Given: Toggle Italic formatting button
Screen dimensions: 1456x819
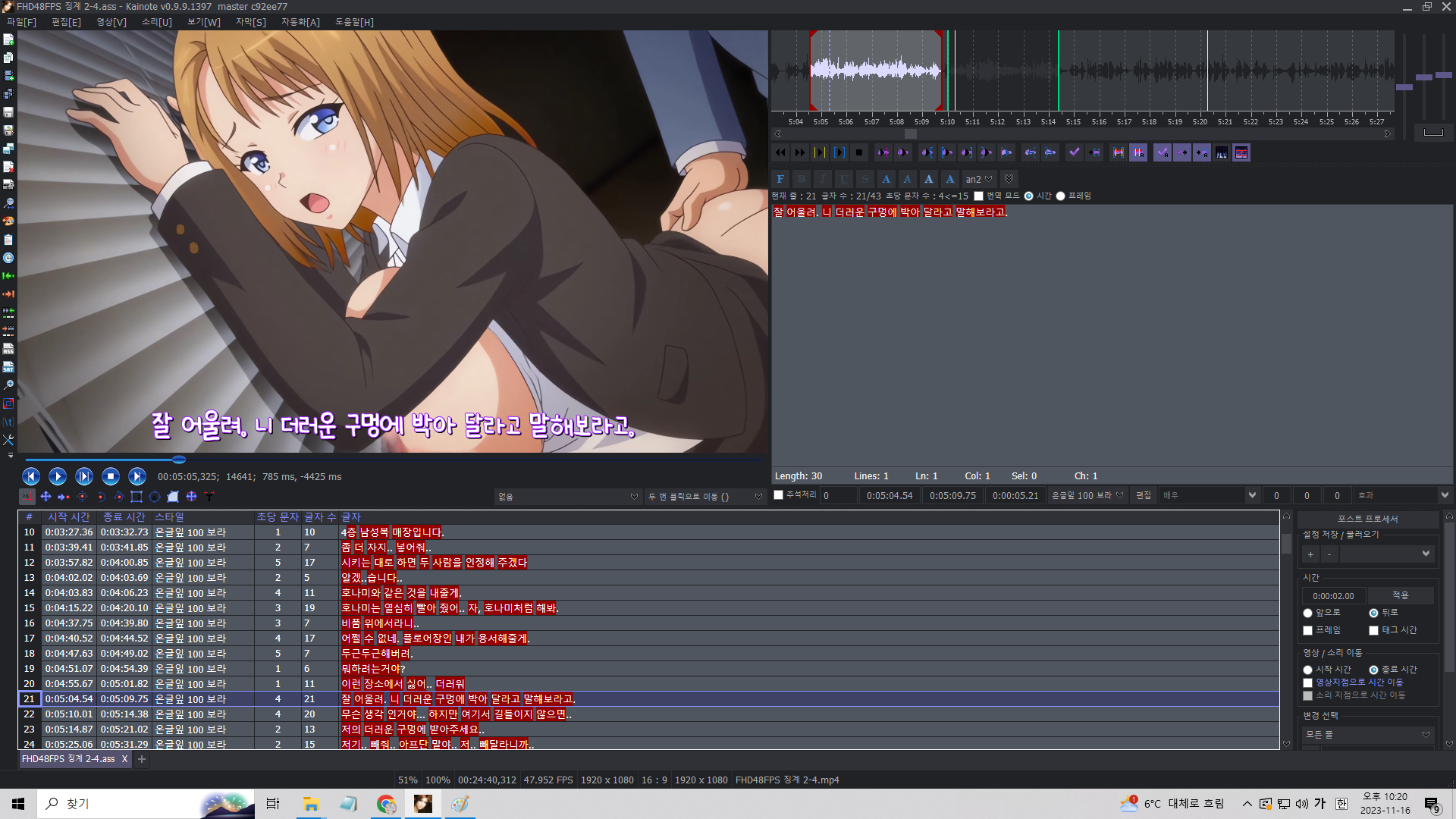Looking at the screenshot, I should (823, 179).
